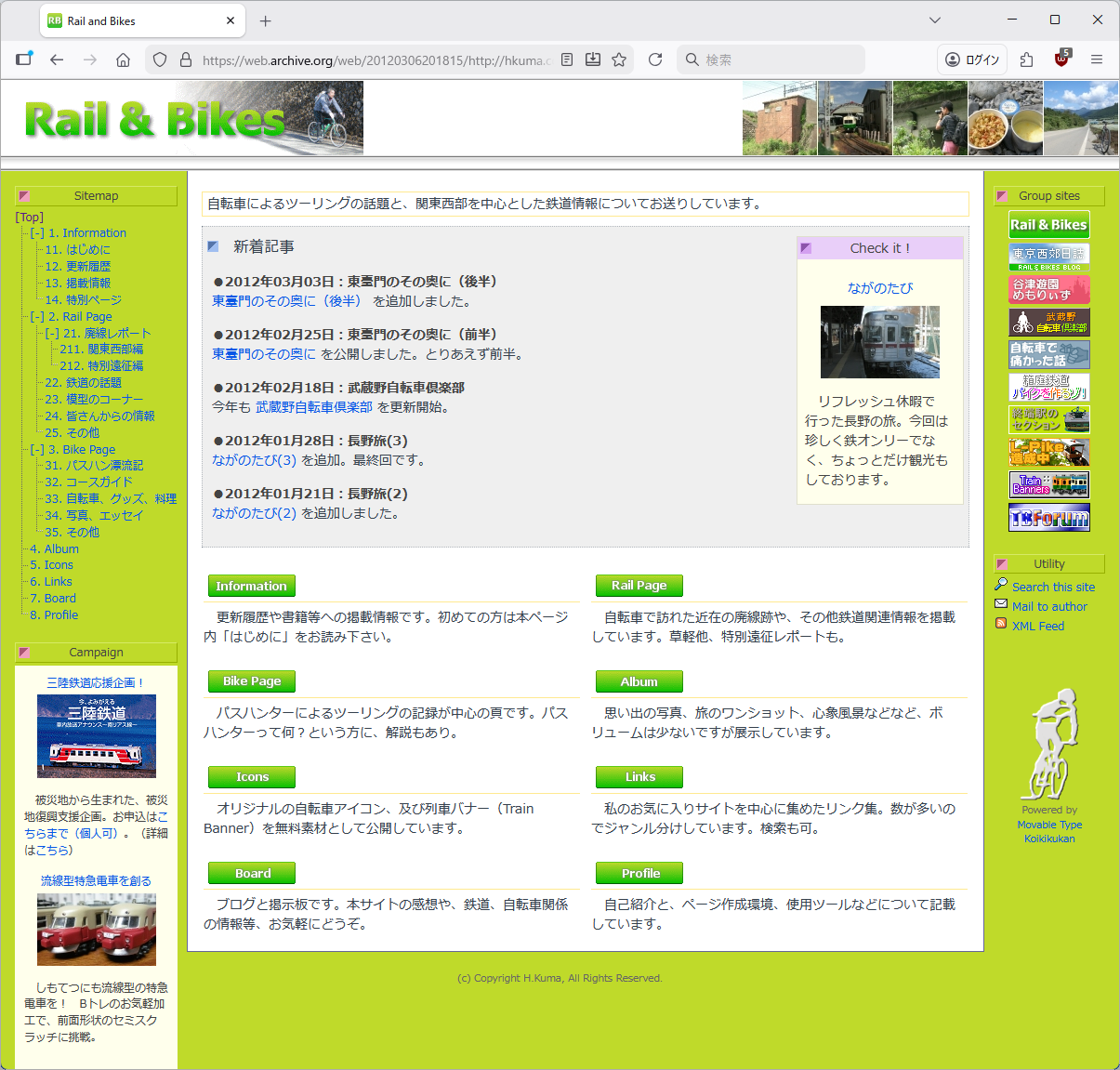Open Reader View icon in address bar
Viewport: 1120px width, 1070px height.
click(x=567, y=59)
